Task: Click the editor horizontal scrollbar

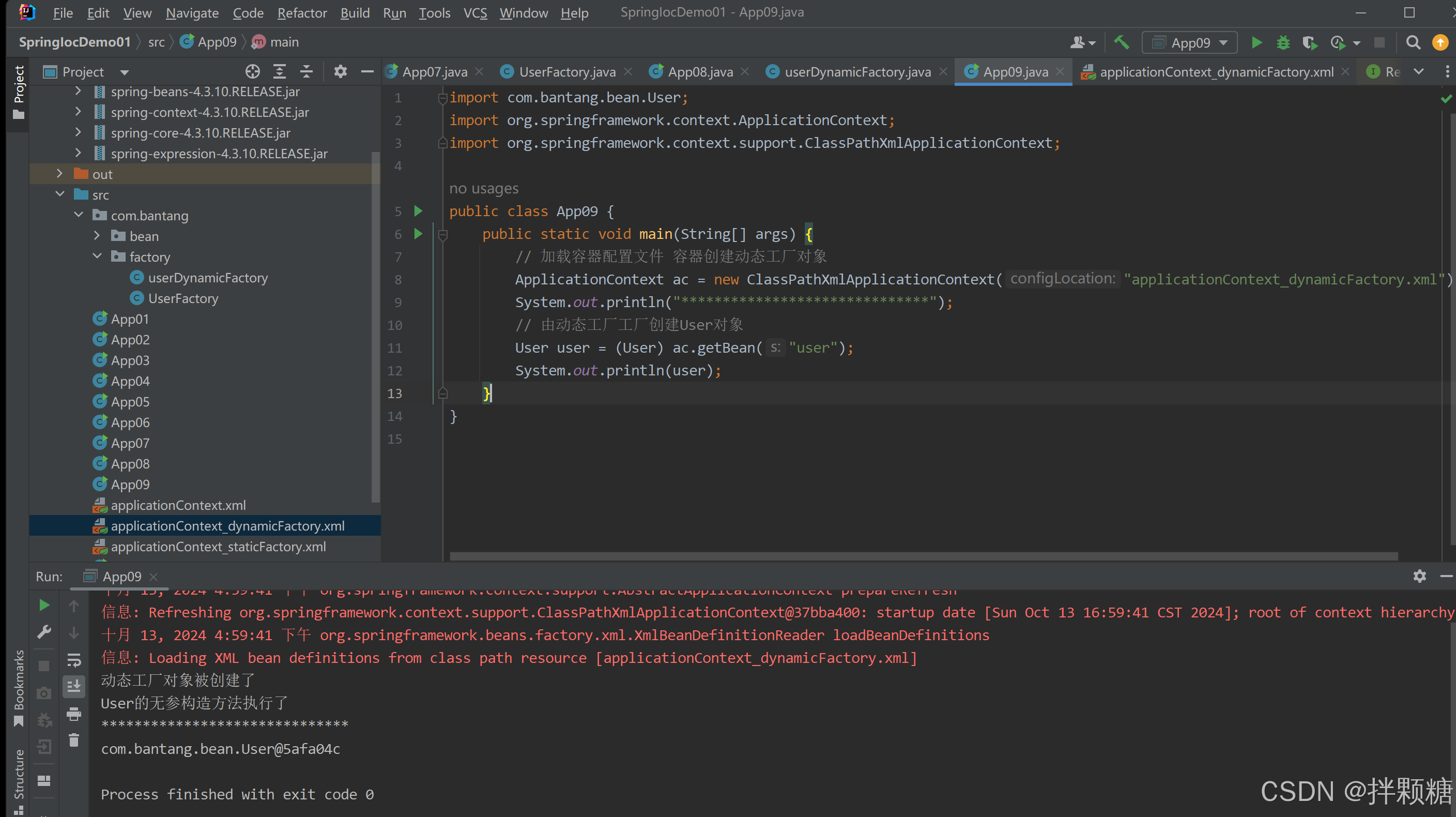Action: click(x=924, y=557)
